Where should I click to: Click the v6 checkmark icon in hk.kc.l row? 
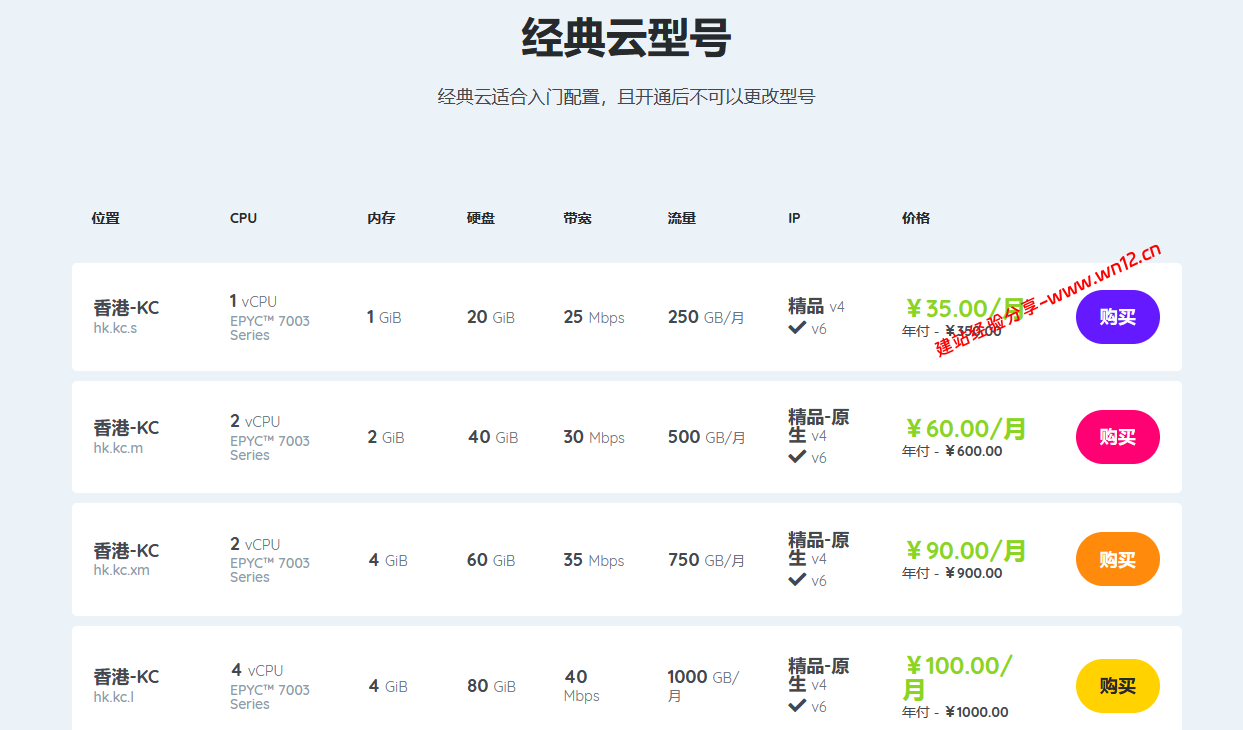[797, 705]
